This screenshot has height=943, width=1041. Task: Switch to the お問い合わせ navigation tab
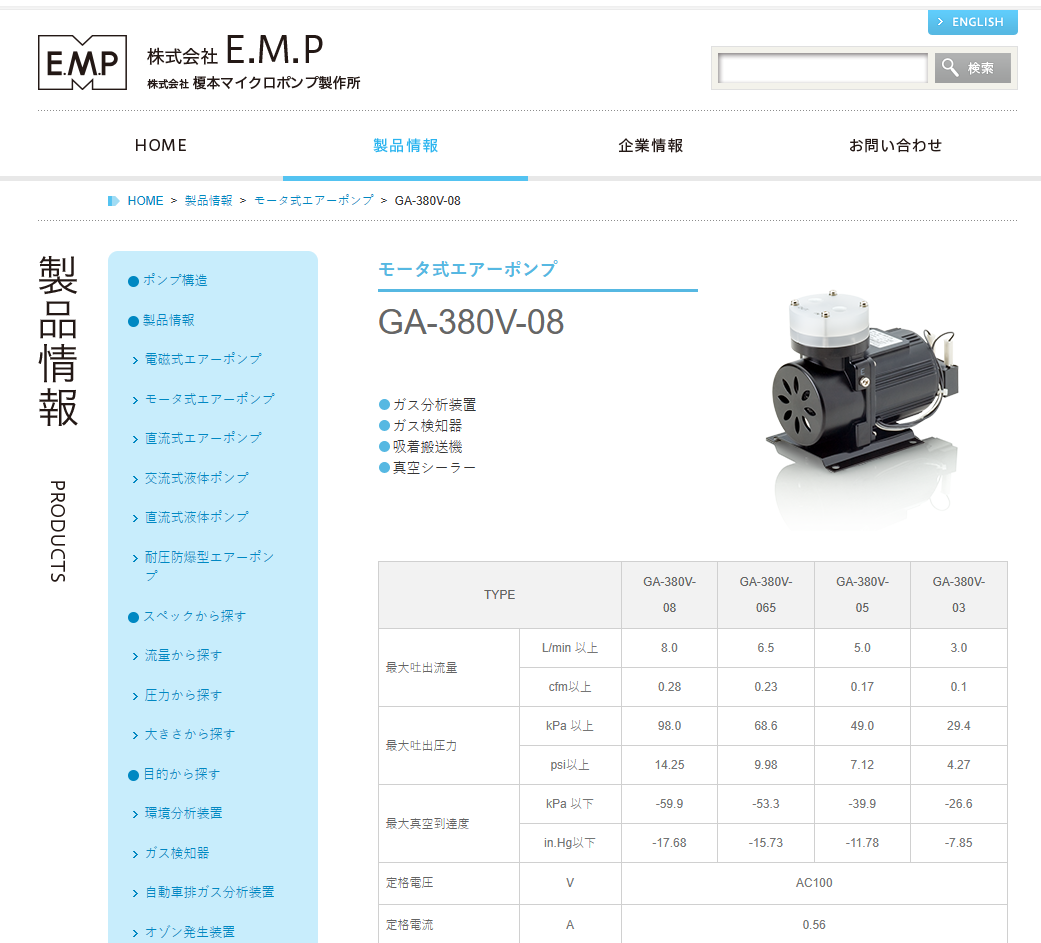pyautogui.click(x=893, y=144)
